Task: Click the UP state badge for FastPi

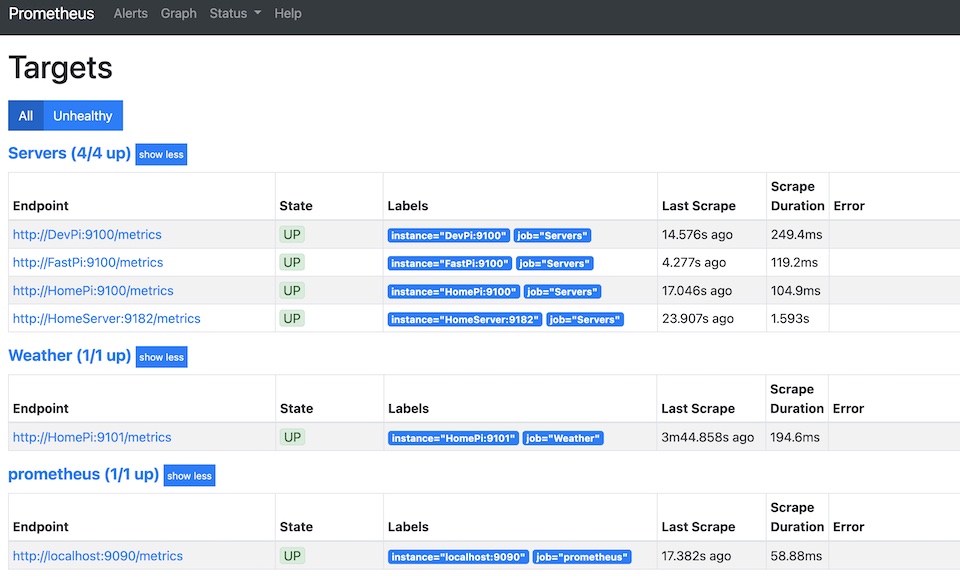Action: tap(292, 263)
